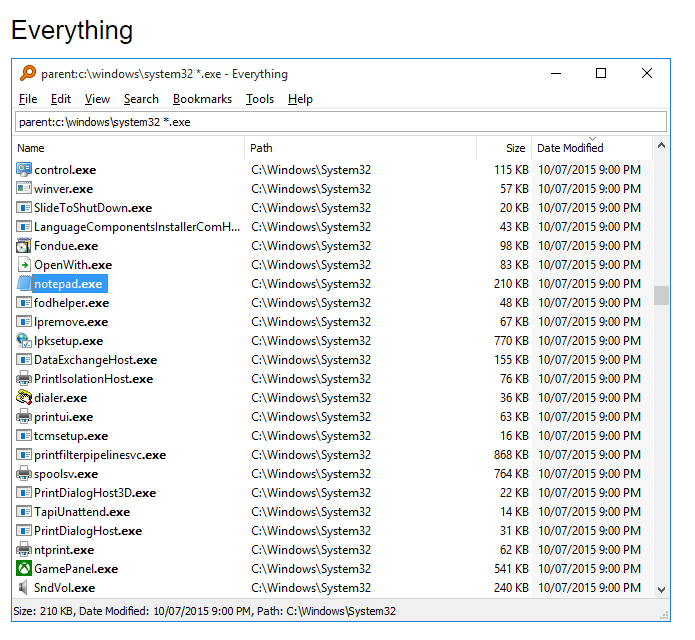695x640 pixels.
Task: Click the spoolsv.exe printer icon
Action: coord(24,474)
